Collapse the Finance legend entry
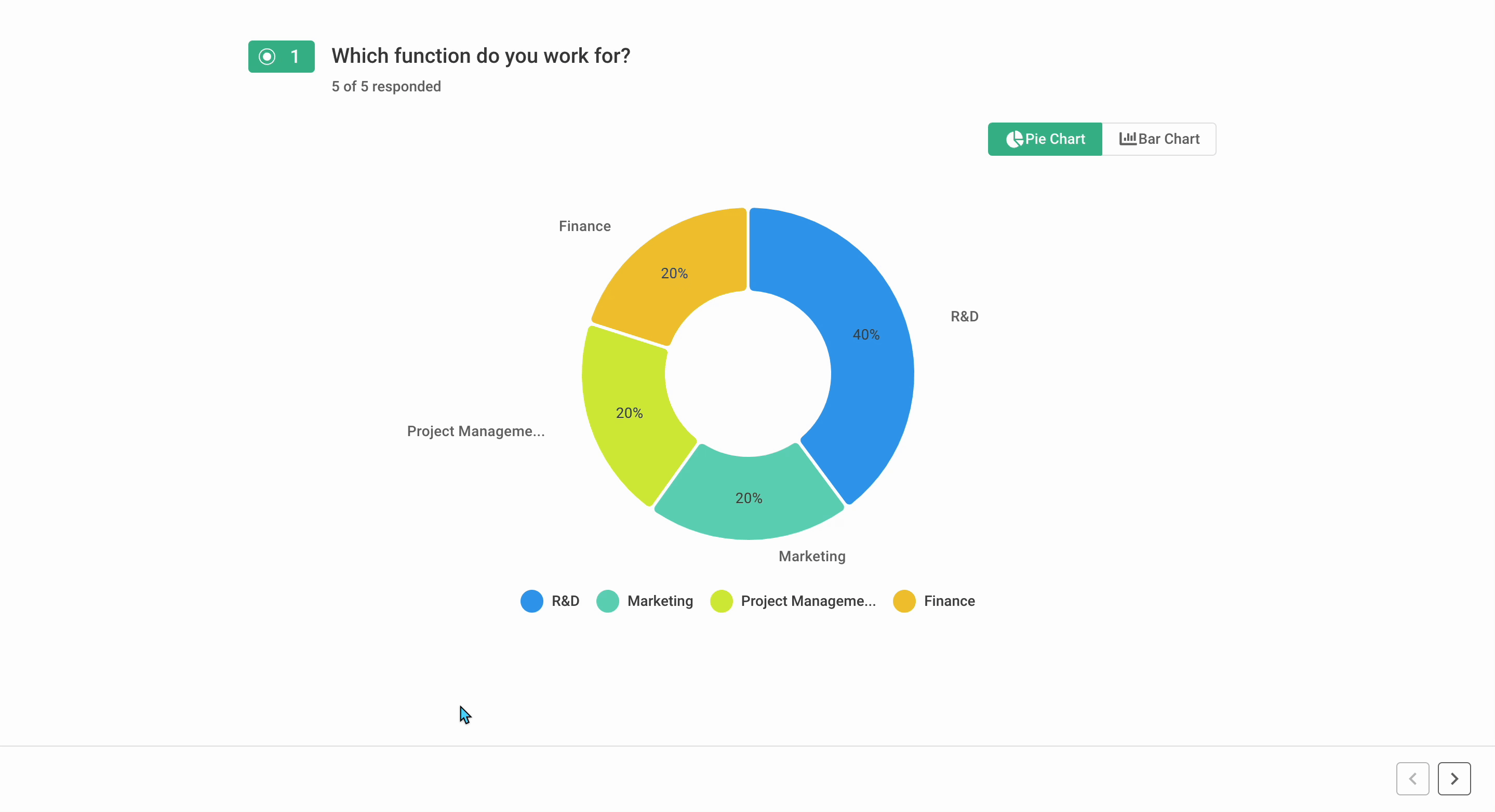The width and height of the screenshot is (1495, 812). point(933,601)
